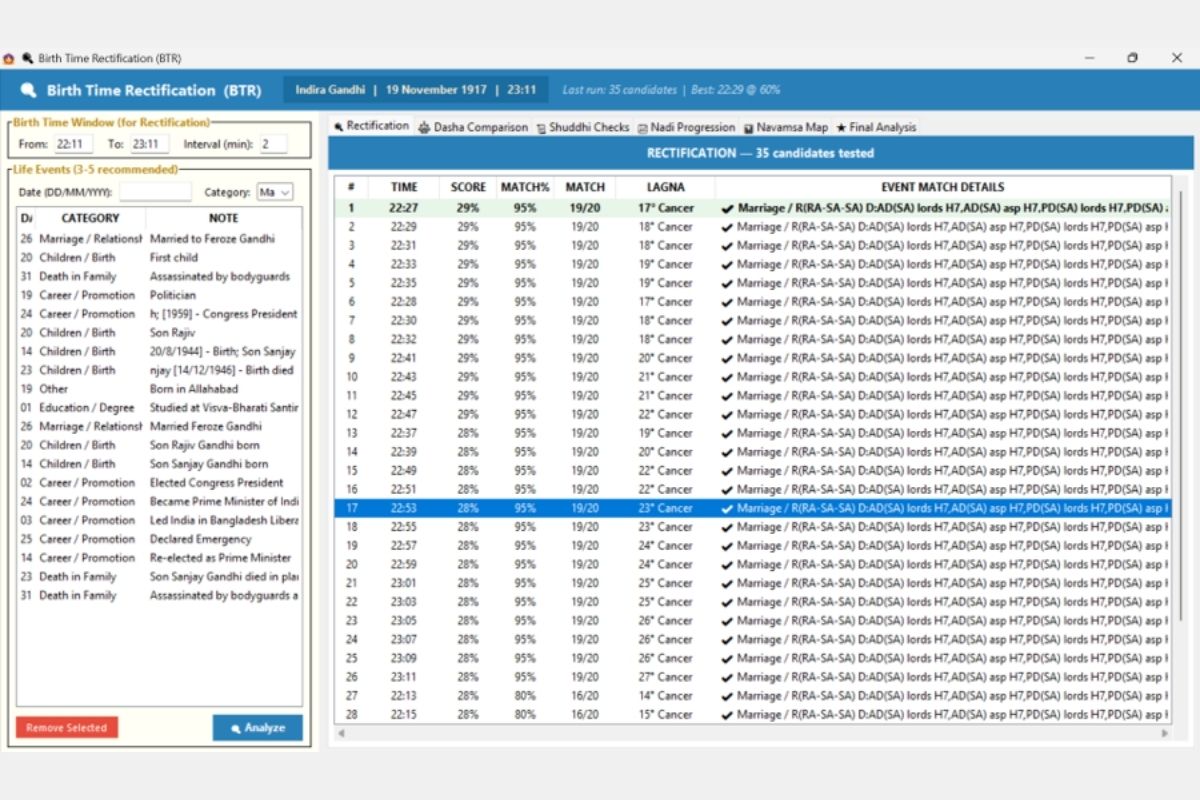
Task: Click the checkmark in the 22:27 candidate row
Action: click(x=727, y=209)
